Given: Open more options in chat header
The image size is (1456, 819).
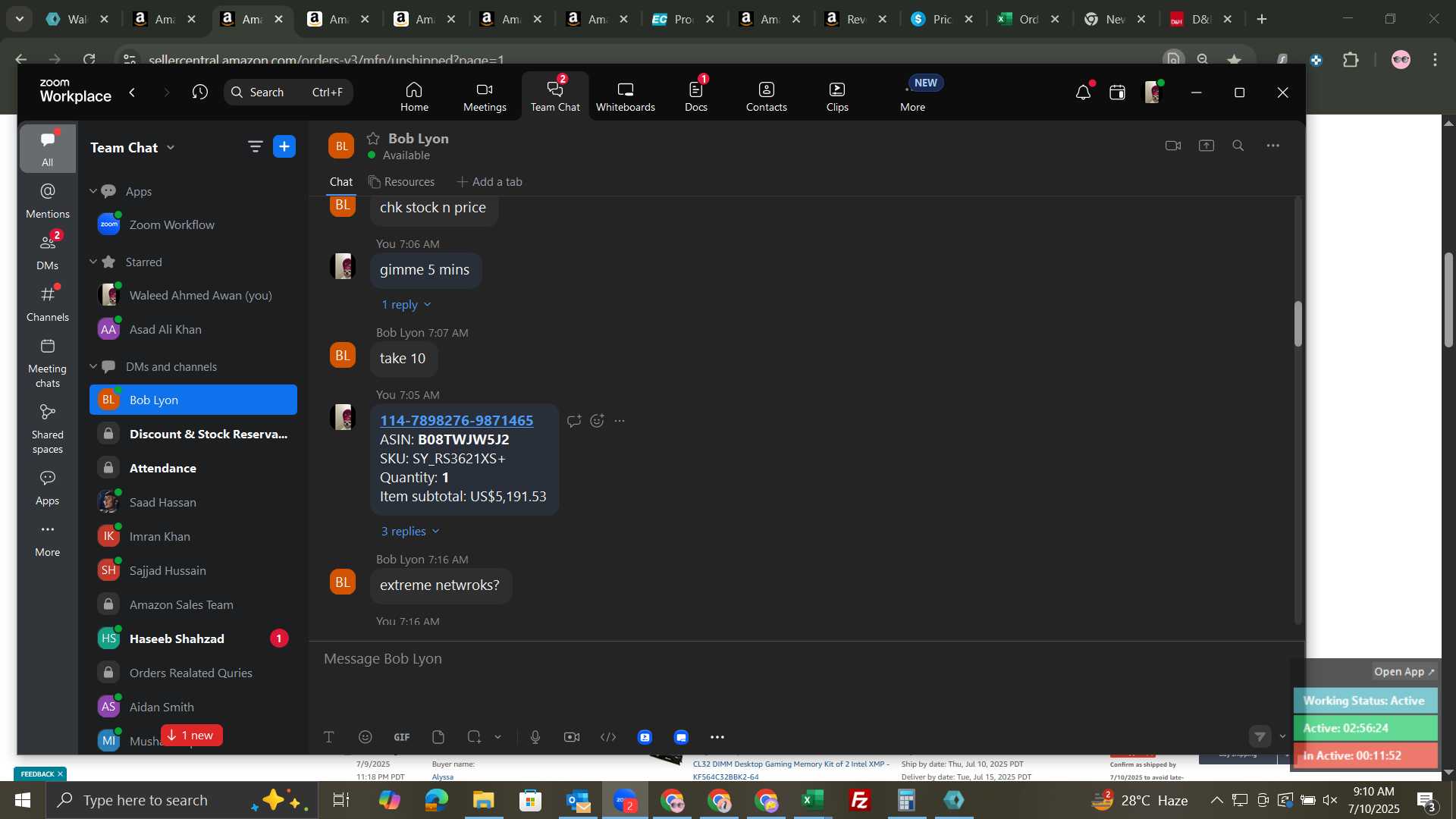Looking at the screenshot, I should click(1273, 146).
